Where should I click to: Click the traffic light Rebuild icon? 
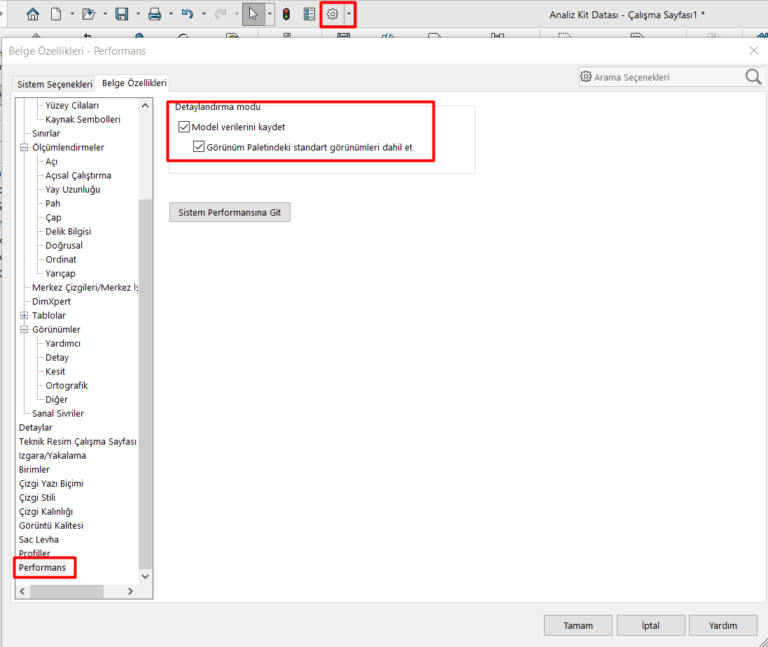[x=285, y=14]
